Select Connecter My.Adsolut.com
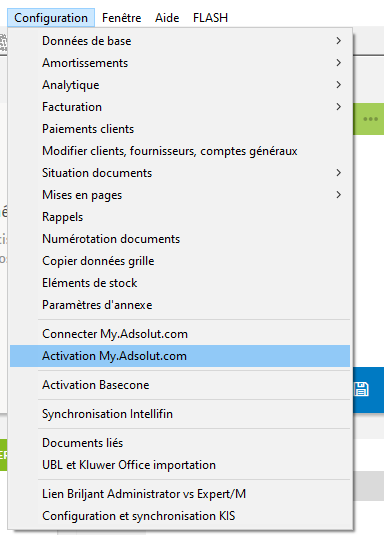Viewport: 384px width, 535px height. (x=180, y=334)
